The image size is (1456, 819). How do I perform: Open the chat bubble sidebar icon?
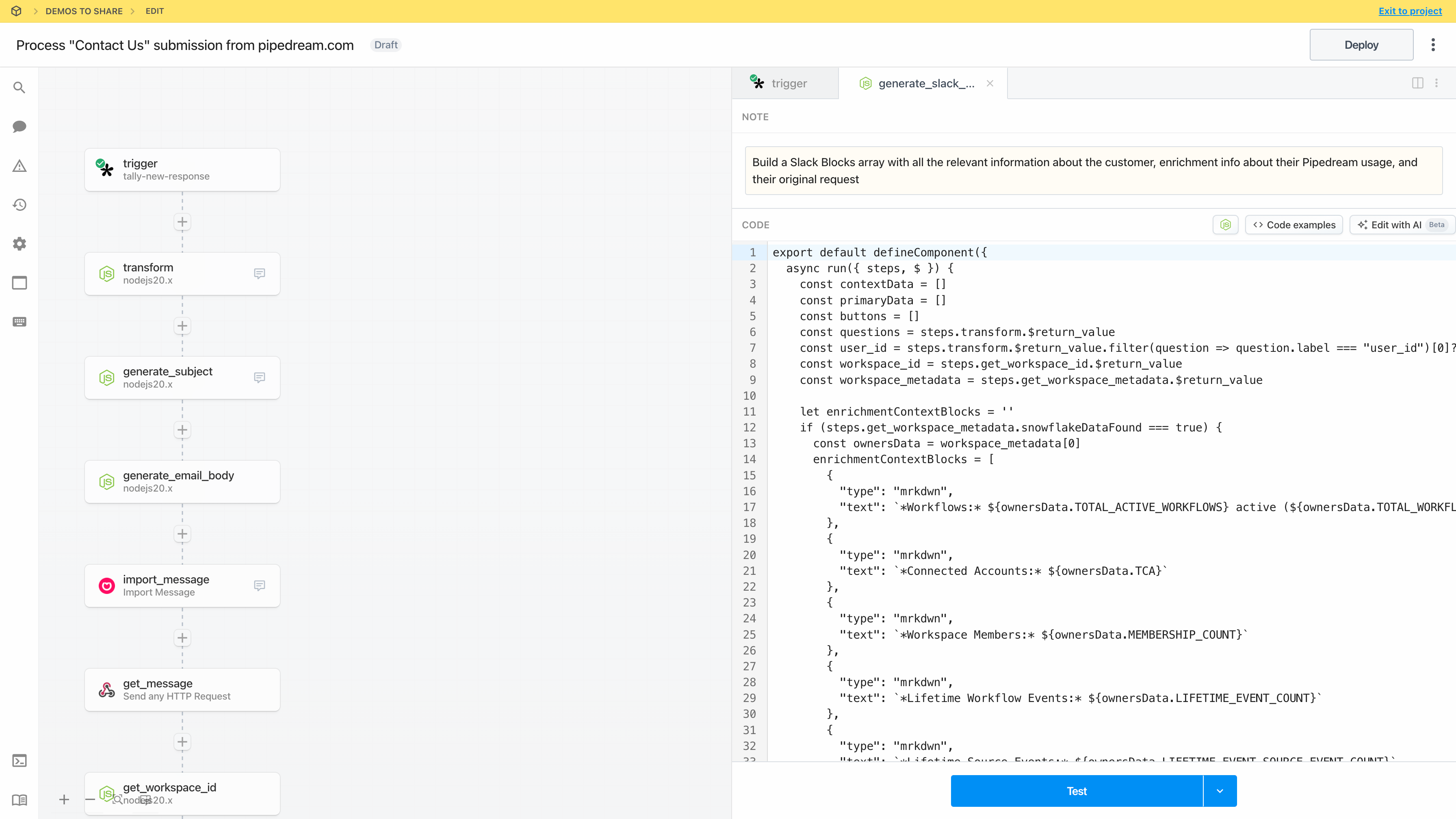(19, 127)
